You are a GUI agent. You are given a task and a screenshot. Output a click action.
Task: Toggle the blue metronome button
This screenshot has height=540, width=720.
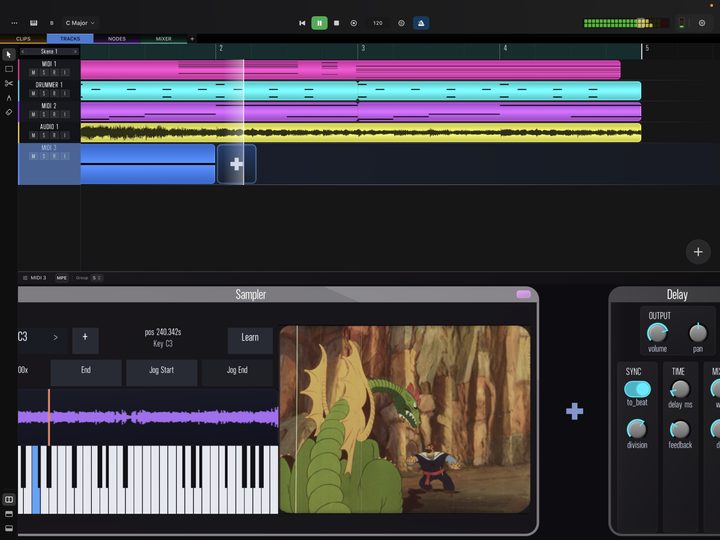coord(421,23)
